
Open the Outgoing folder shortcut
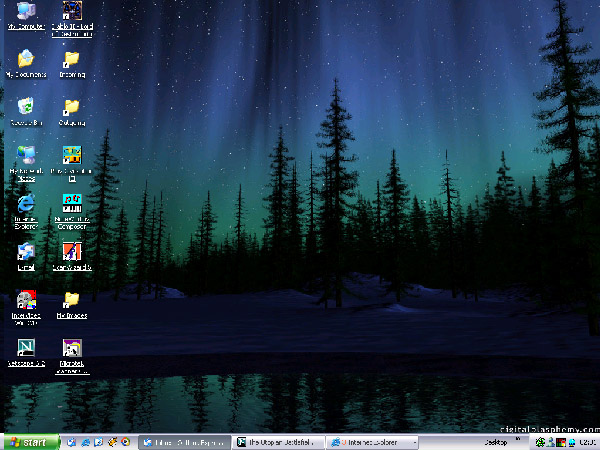click(x=72, y=107)
